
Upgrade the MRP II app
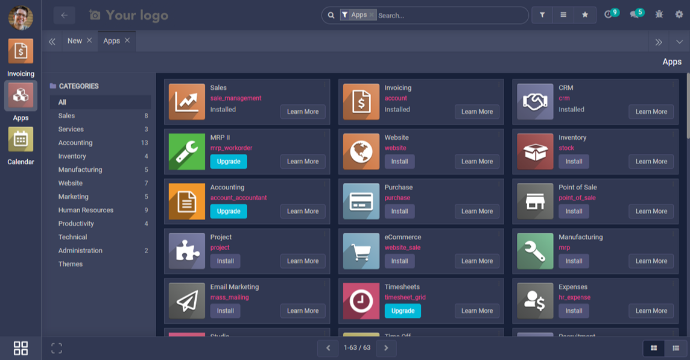[228, 162]
